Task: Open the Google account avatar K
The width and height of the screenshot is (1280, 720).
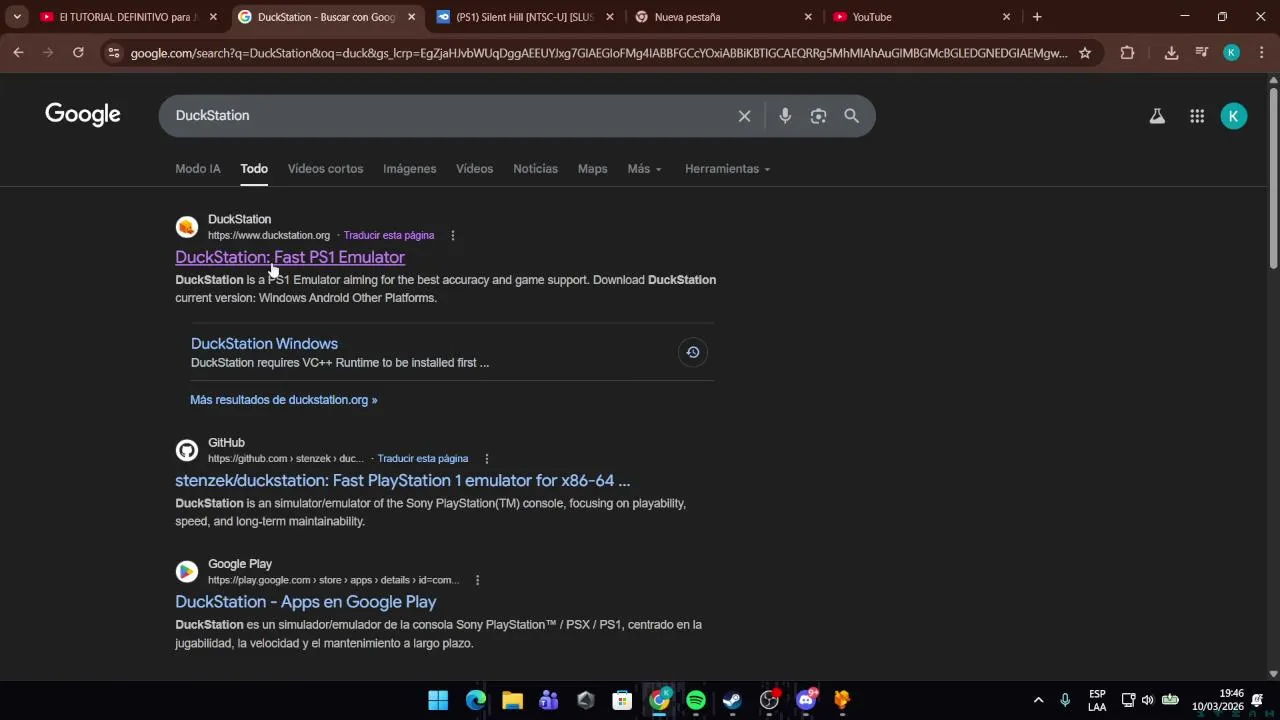Action: (1234, 116)
